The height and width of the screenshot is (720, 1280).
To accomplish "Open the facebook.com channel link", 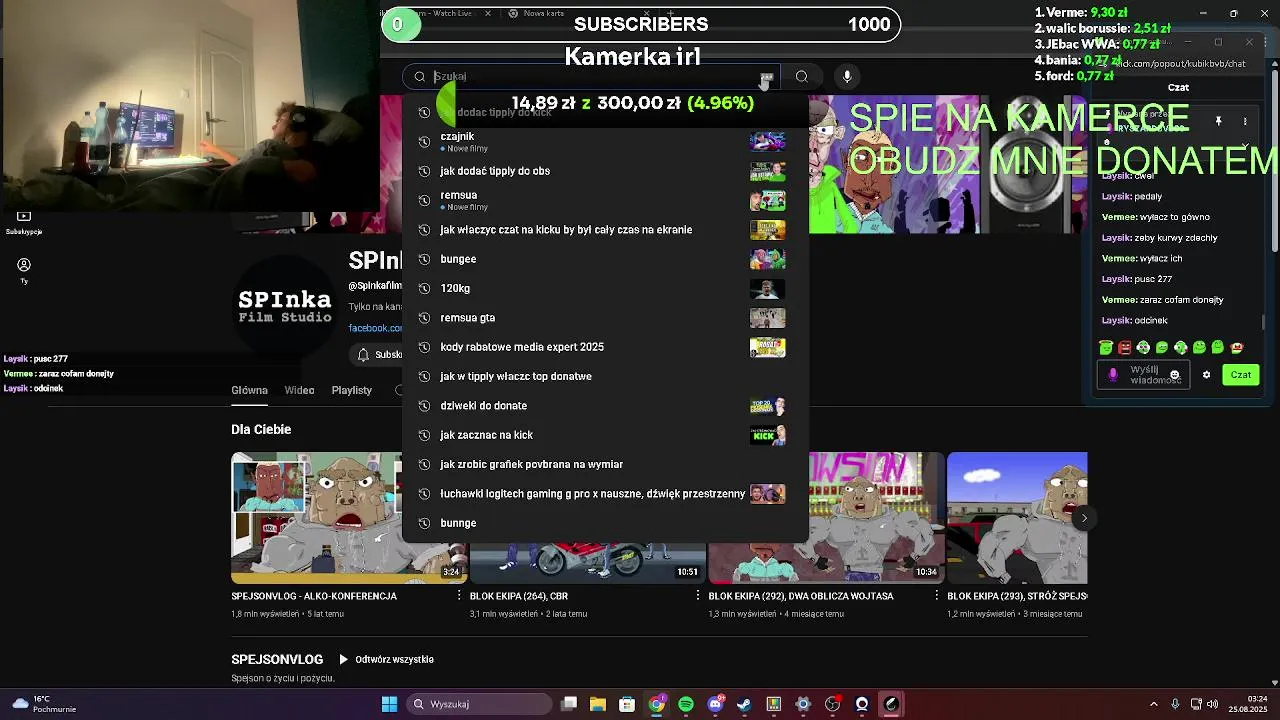I will point(375,328).
